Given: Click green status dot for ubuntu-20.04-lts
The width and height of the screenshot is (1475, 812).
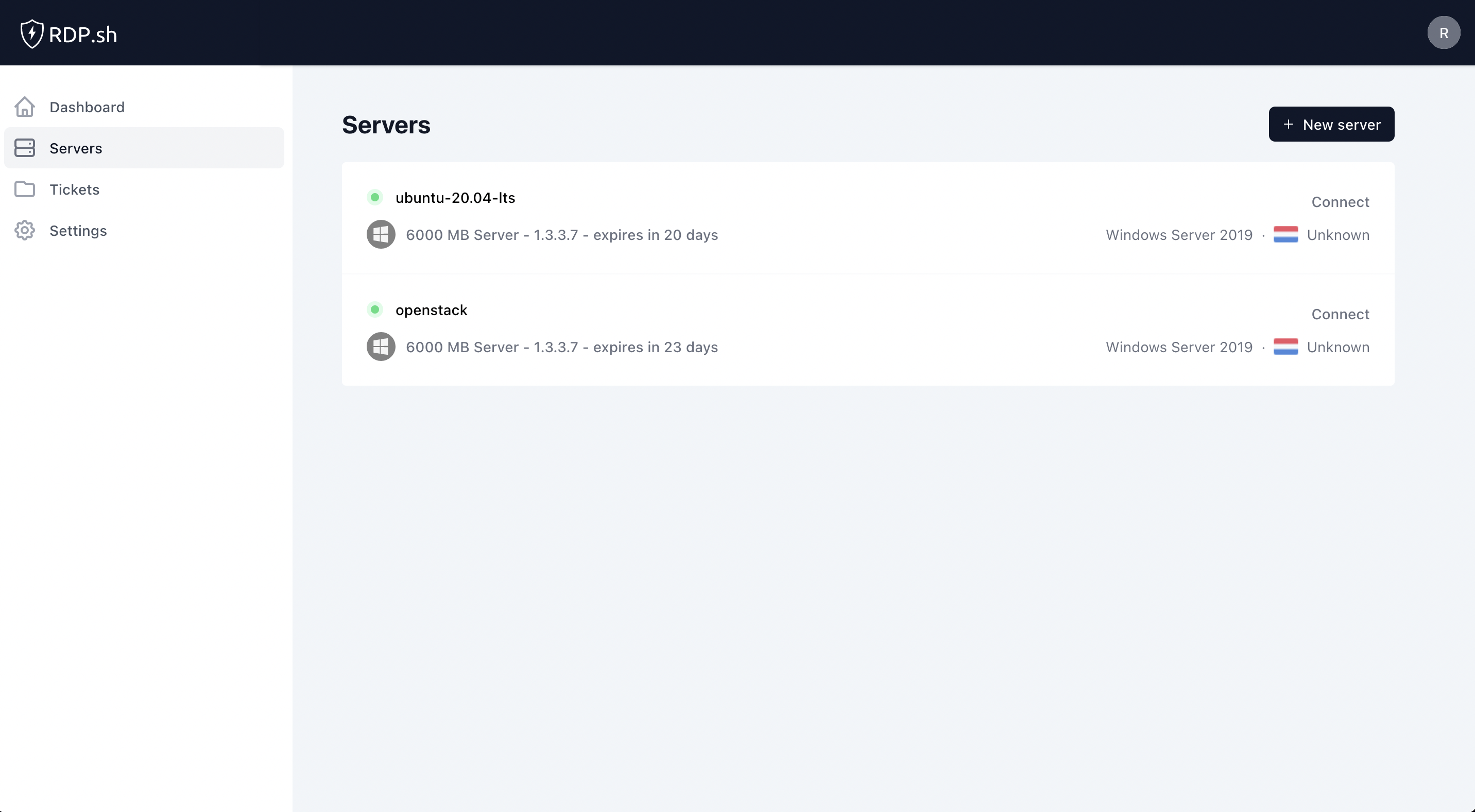Looking at the screenshot, I should pos(374,198).
